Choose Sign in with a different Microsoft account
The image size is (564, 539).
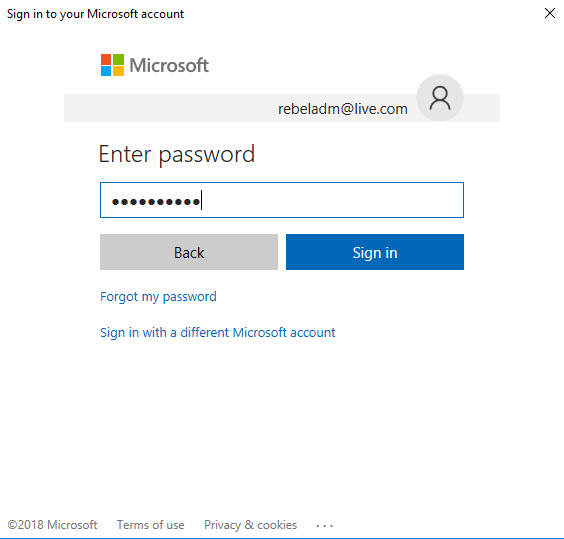218,332
